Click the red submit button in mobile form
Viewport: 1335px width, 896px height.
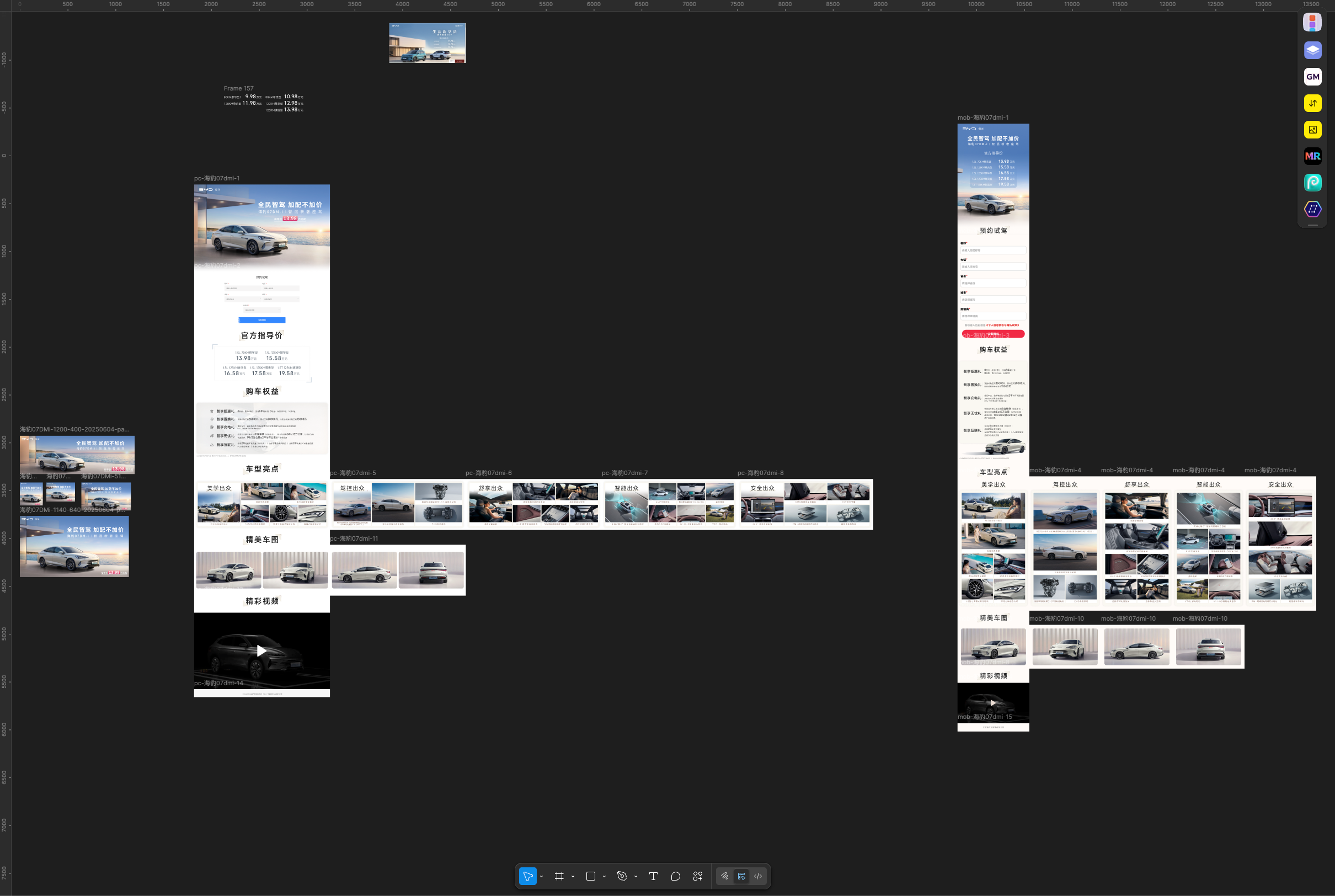coord(994,334)
